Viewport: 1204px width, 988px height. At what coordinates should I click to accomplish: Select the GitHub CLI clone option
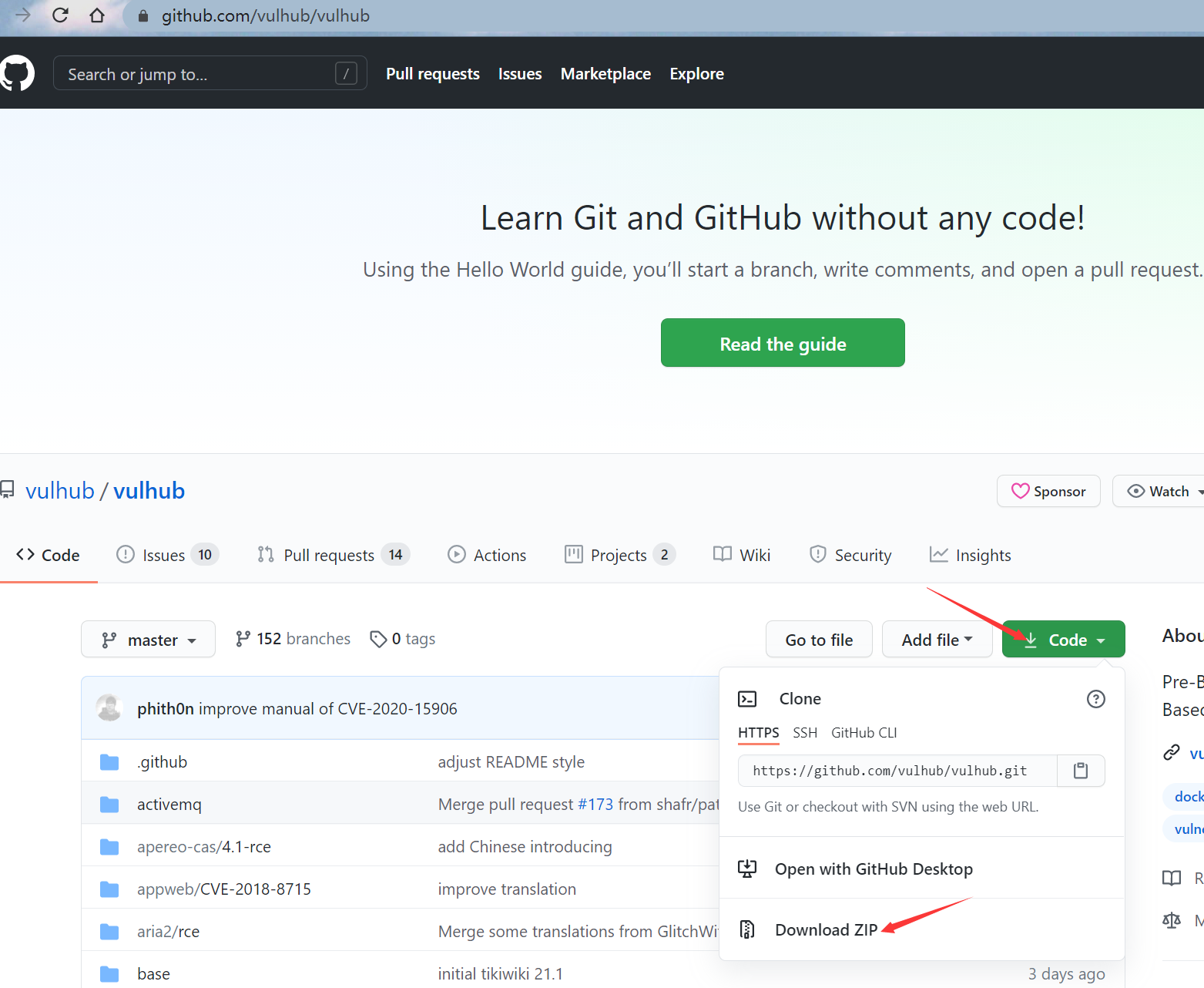(864, 733)
